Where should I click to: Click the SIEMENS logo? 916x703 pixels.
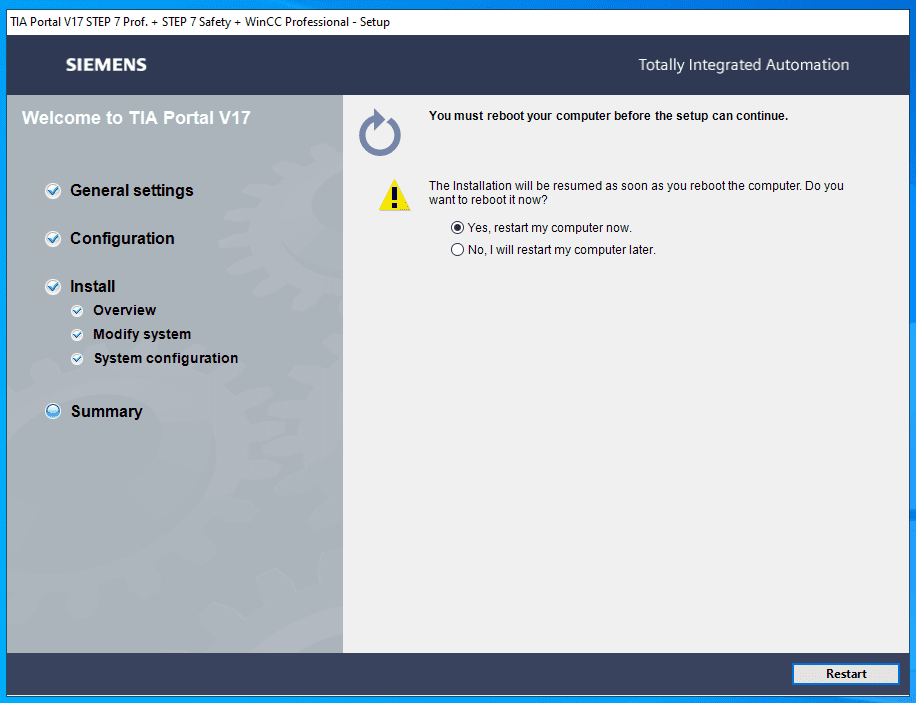click(106, 65)
